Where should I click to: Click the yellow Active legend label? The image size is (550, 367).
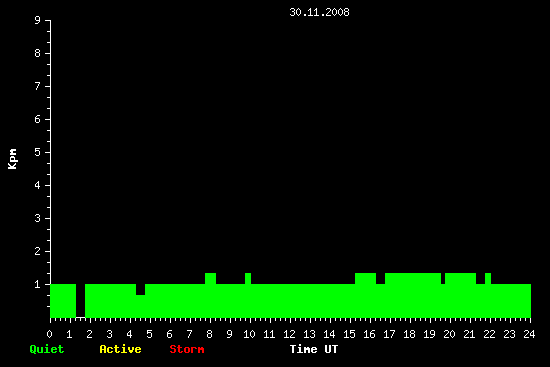click(x=120, y=349)
